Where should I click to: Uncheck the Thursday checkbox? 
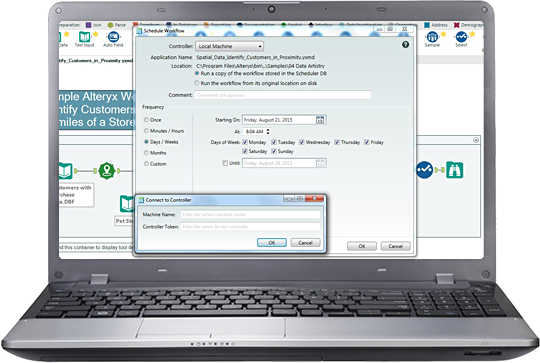click(337, 142)
